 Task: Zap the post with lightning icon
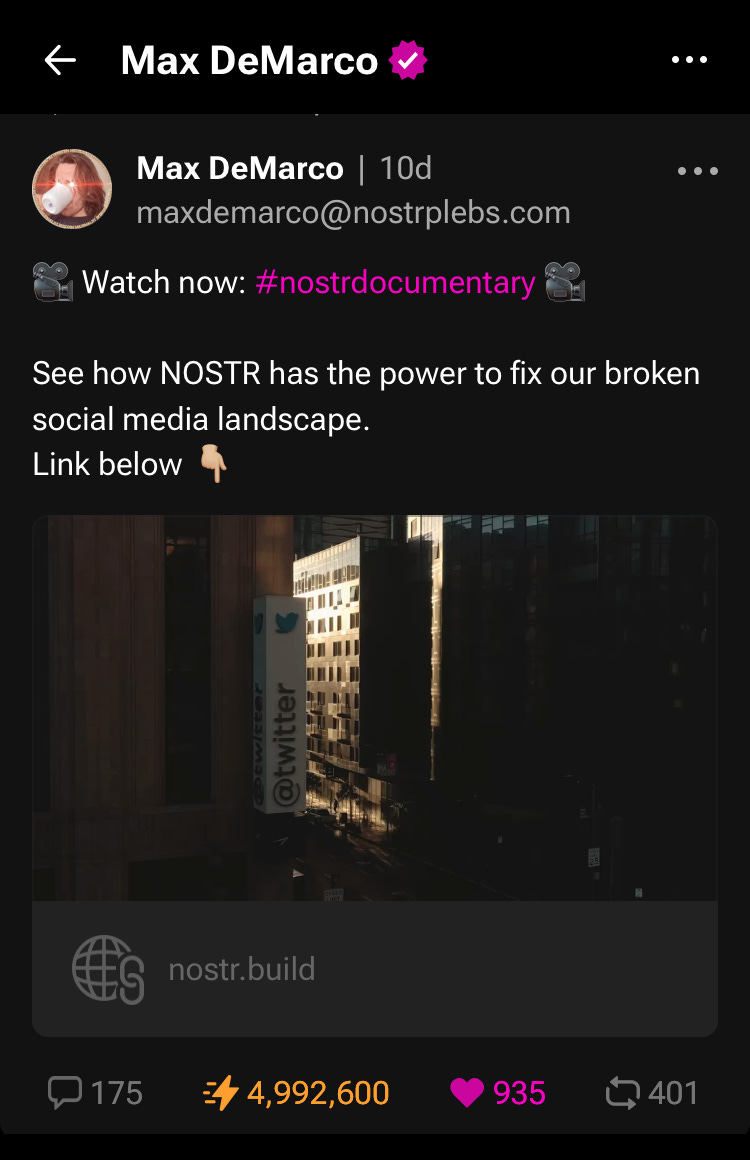(x=220, y=1093)
